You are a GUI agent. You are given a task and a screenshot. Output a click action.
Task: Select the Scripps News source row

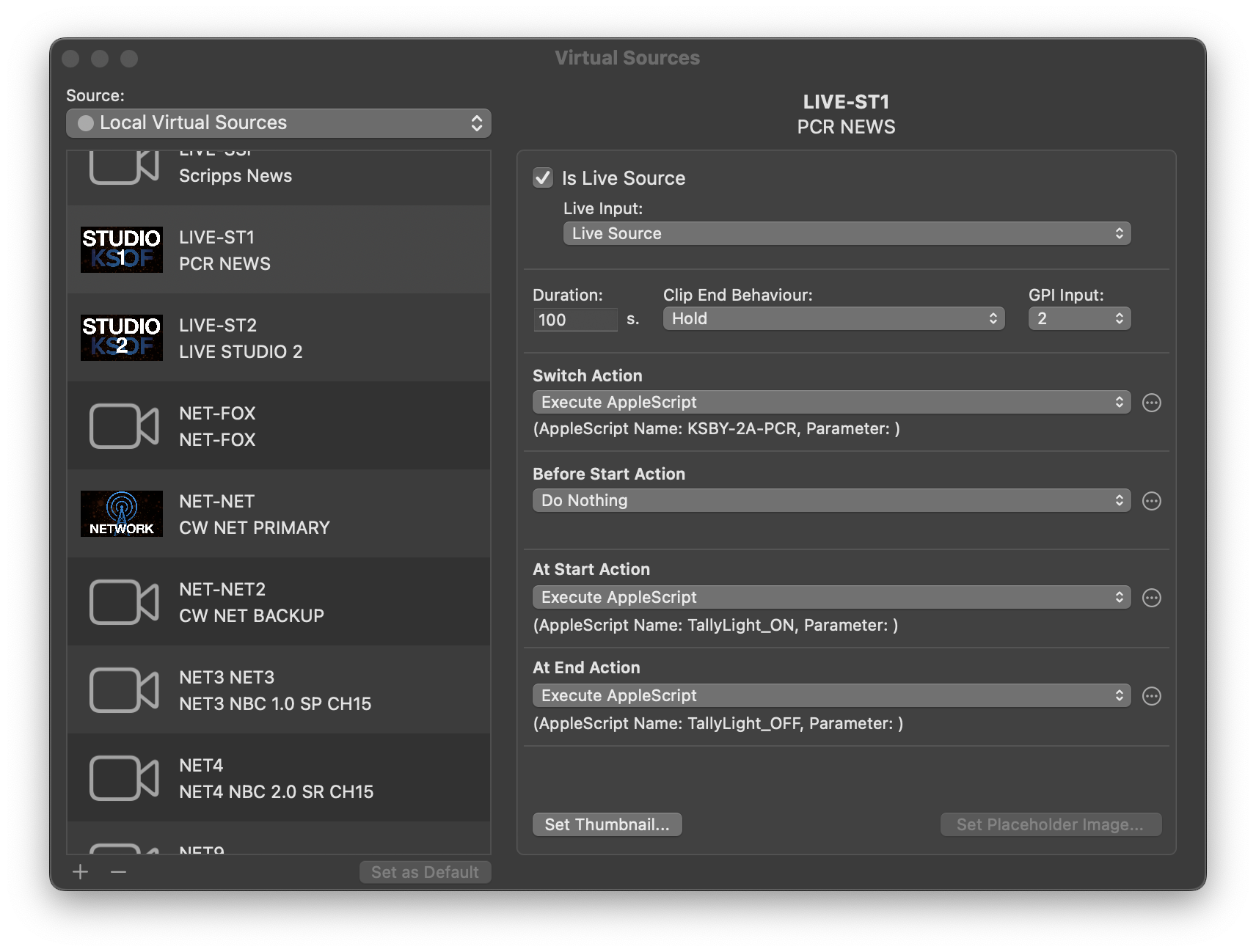[x=279, y=178]
